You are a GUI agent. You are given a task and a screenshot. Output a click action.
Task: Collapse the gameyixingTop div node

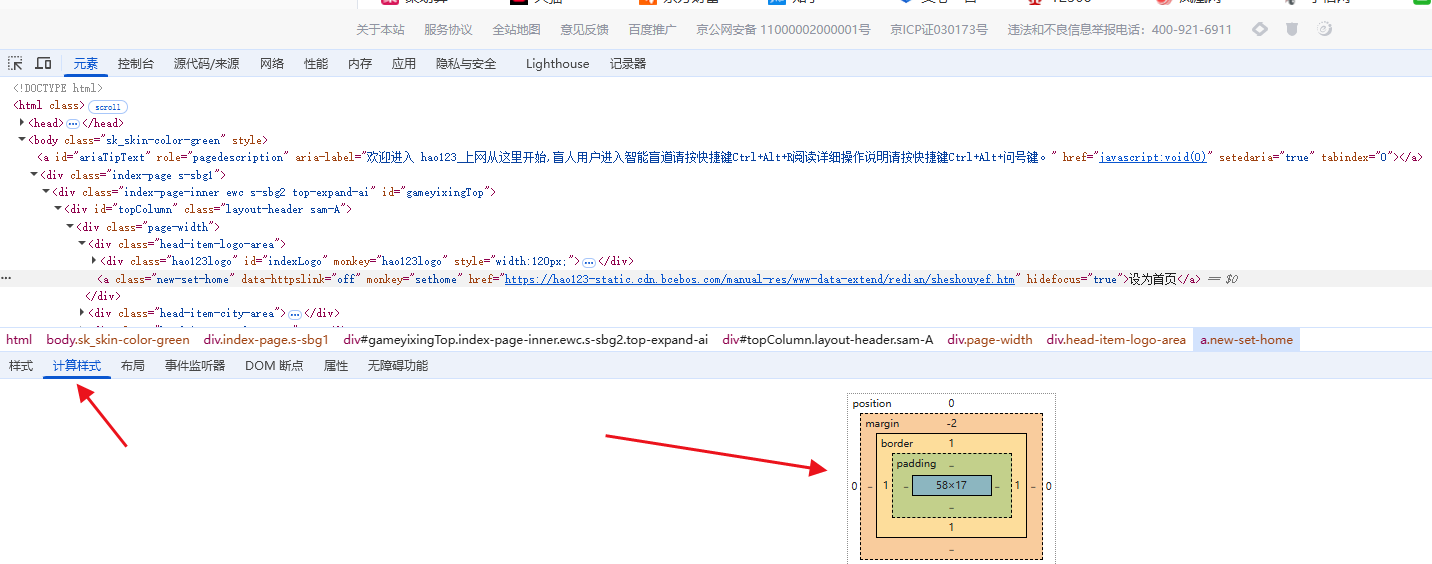[46, 192]
